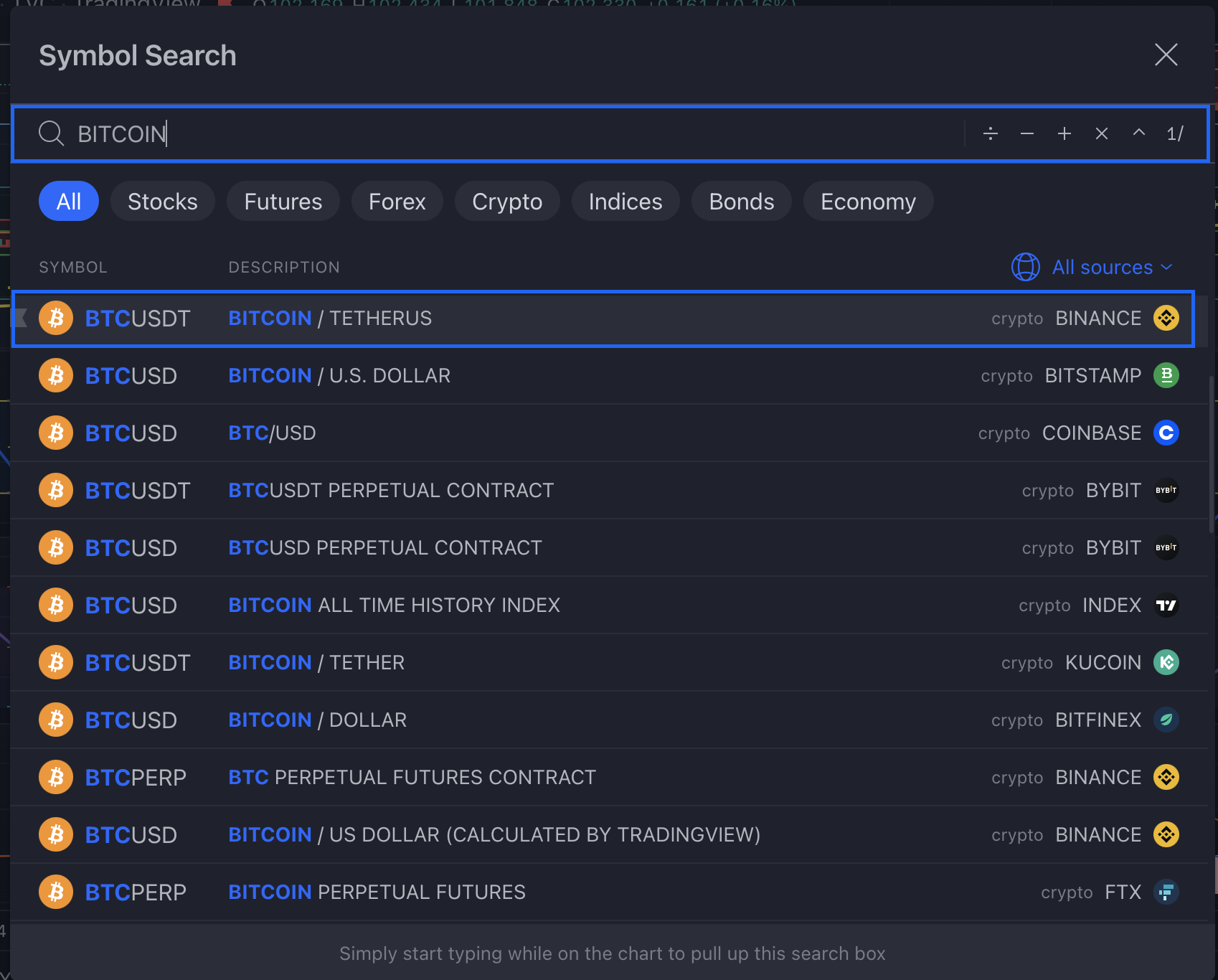The width and height of the screenshot is (1218, 980).
Task: Click Bybit logo on BTCUSDT Perpetual row
Action: 1166,490
